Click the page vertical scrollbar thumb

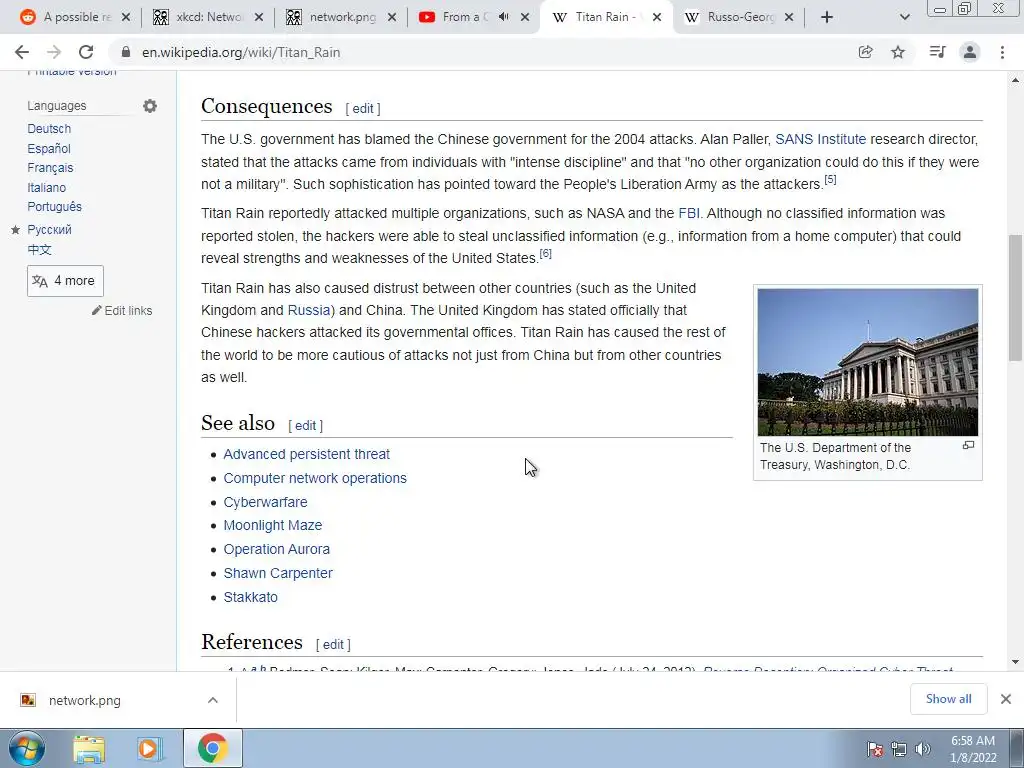1016,297
